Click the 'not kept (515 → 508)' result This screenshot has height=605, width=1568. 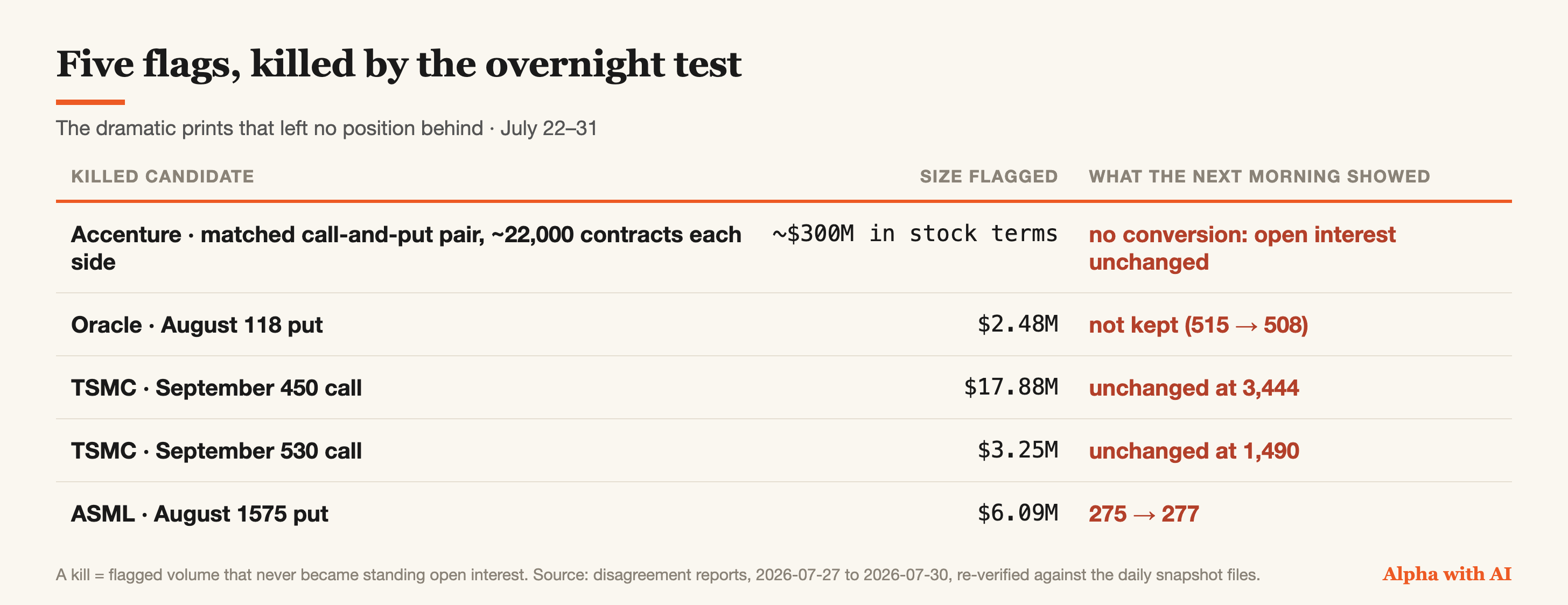(x=1198, y=325)
